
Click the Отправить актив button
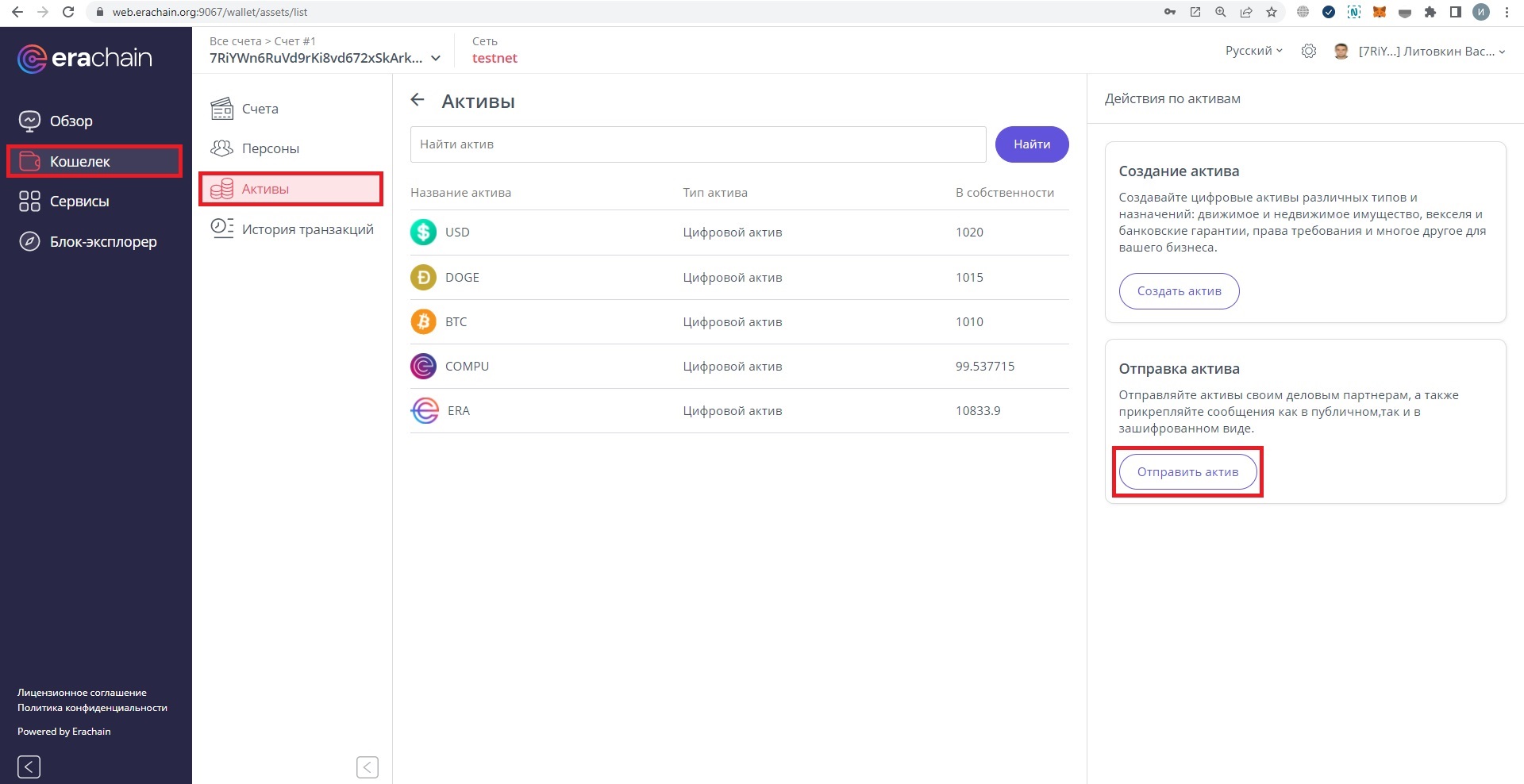(x=1187, y=472)
